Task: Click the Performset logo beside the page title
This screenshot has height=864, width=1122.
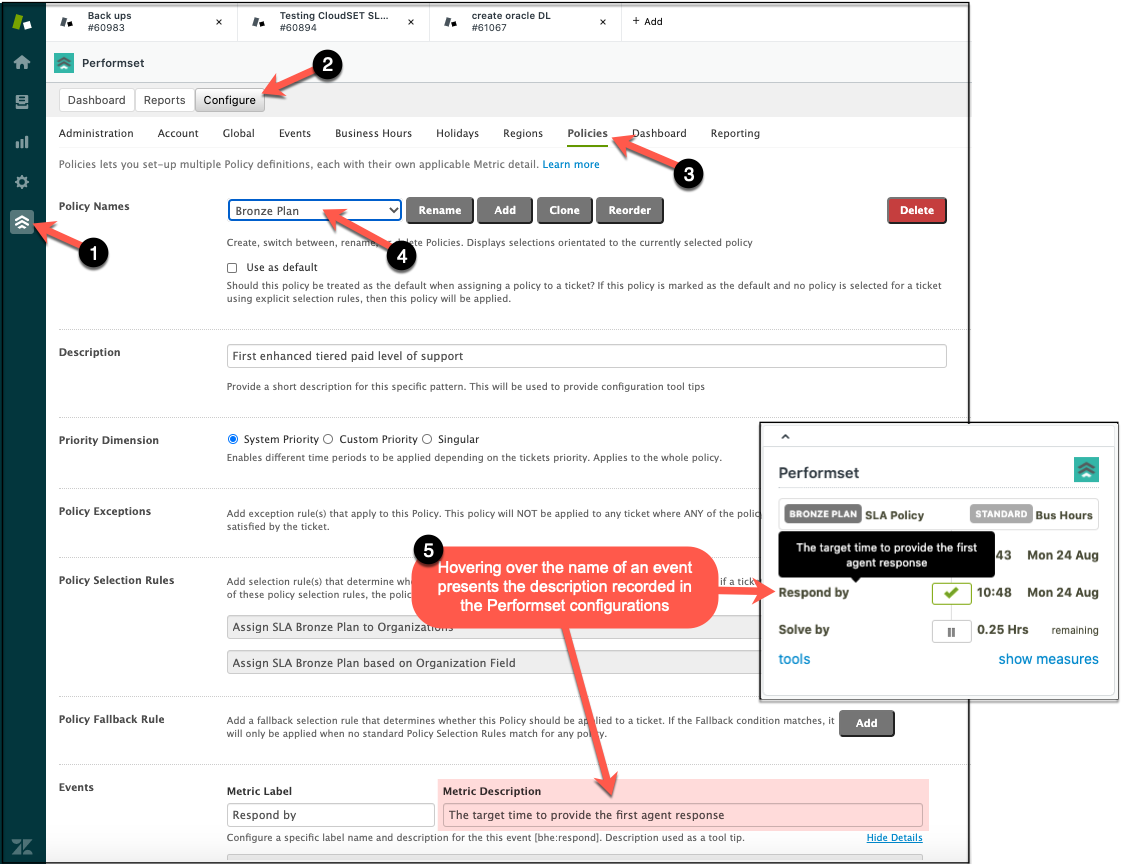Action: [x=64, y=63]
